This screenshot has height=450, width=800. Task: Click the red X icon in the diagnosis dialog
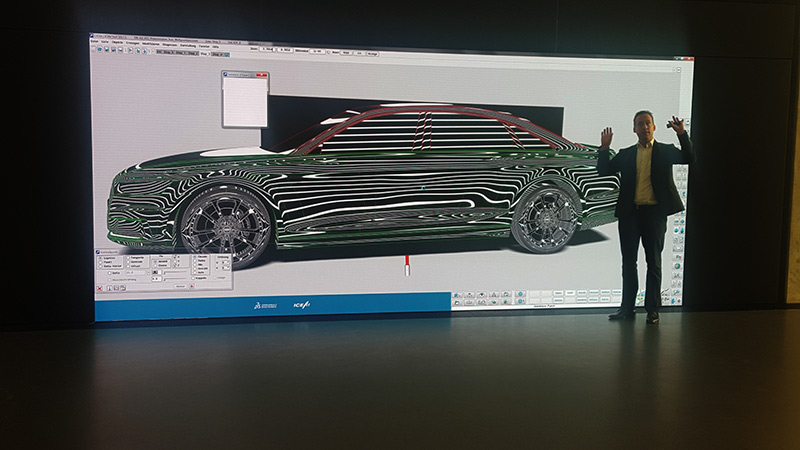[x=100, y=288]
